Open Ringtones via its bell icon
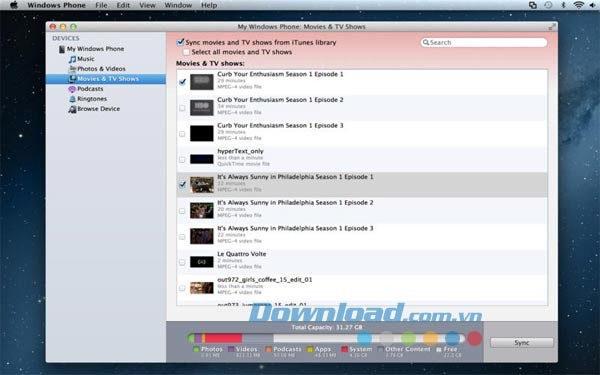 [72, 99]
